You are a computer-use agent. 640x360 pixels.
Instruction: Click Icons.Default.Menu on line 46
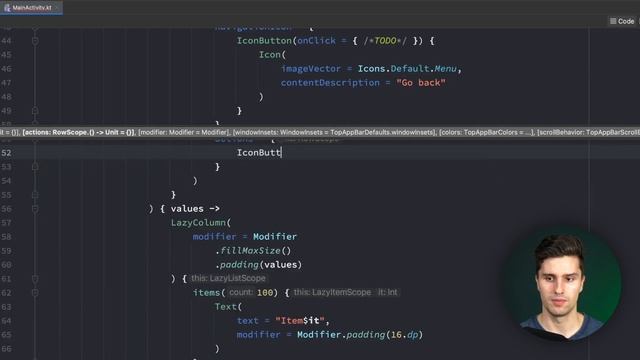click(x=407, y=69)
